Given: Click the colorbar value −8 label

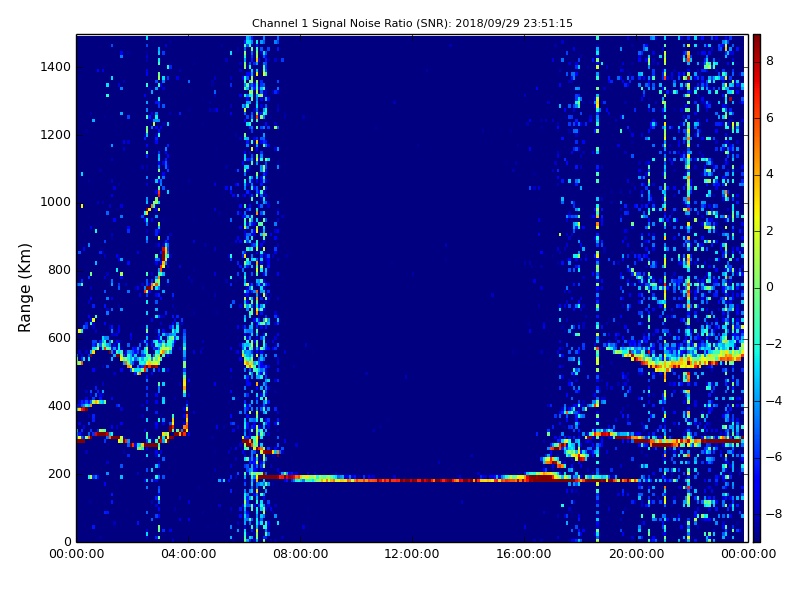Looking at the screenshot, I should tap(773, 514).
